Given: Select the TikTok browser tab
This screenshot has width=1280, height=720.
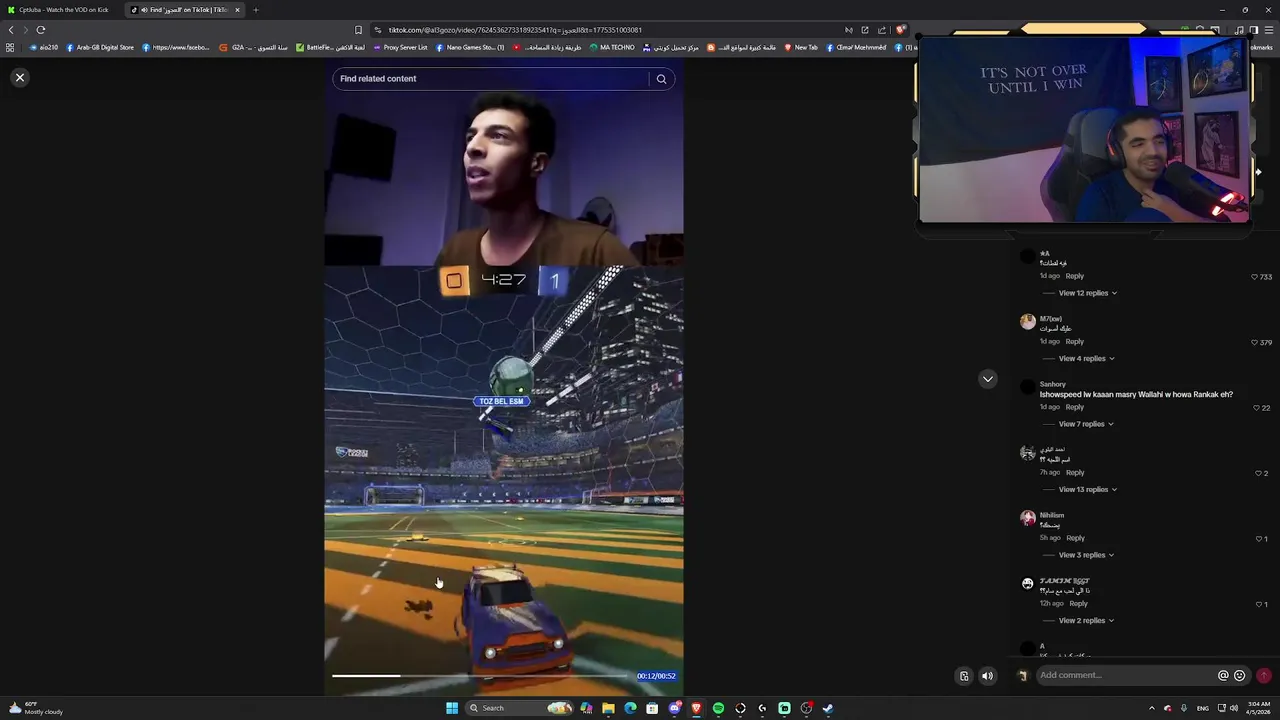Looking at the screenshot, I should tap(184, 10).
